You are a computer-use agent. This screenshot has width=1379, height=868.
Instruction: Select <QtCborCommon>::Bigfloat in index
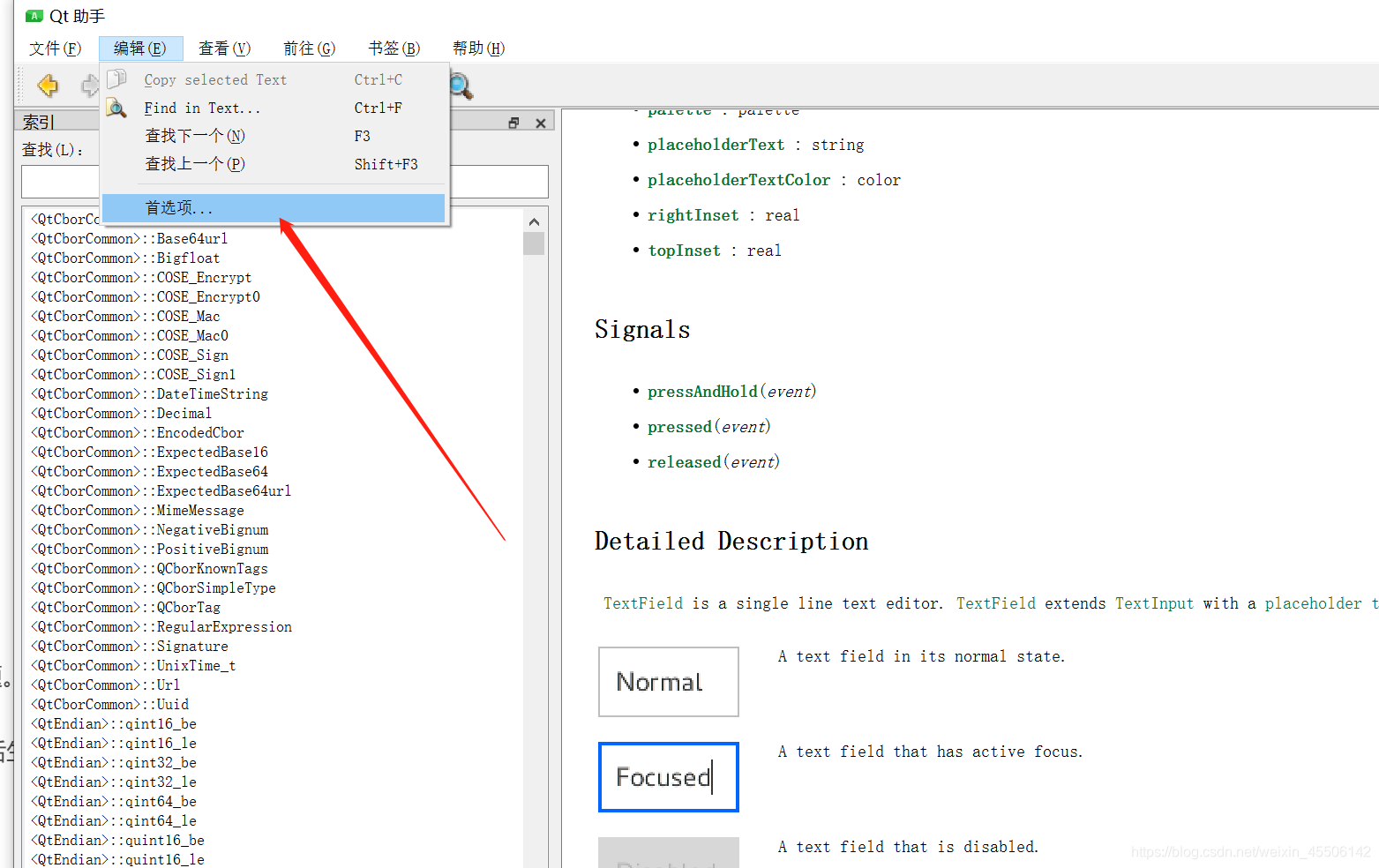click(x=125, y=258)
